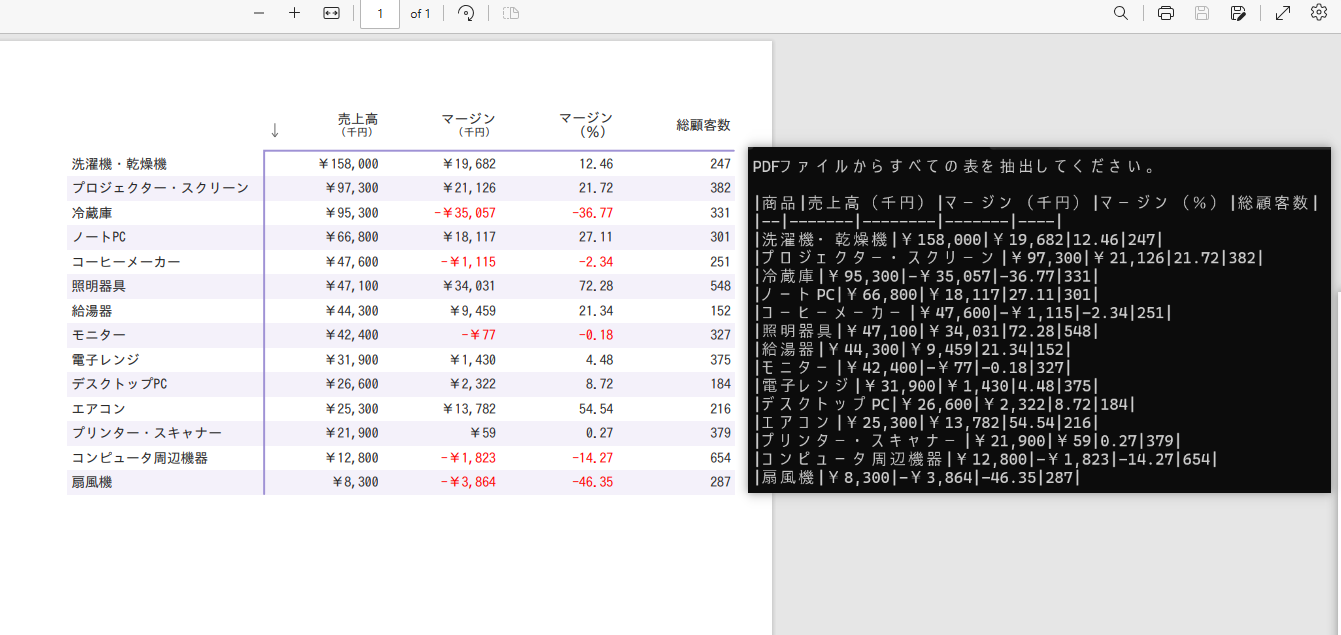Click the page number input field
1341x635 pixels.
[x=380, y=14]
